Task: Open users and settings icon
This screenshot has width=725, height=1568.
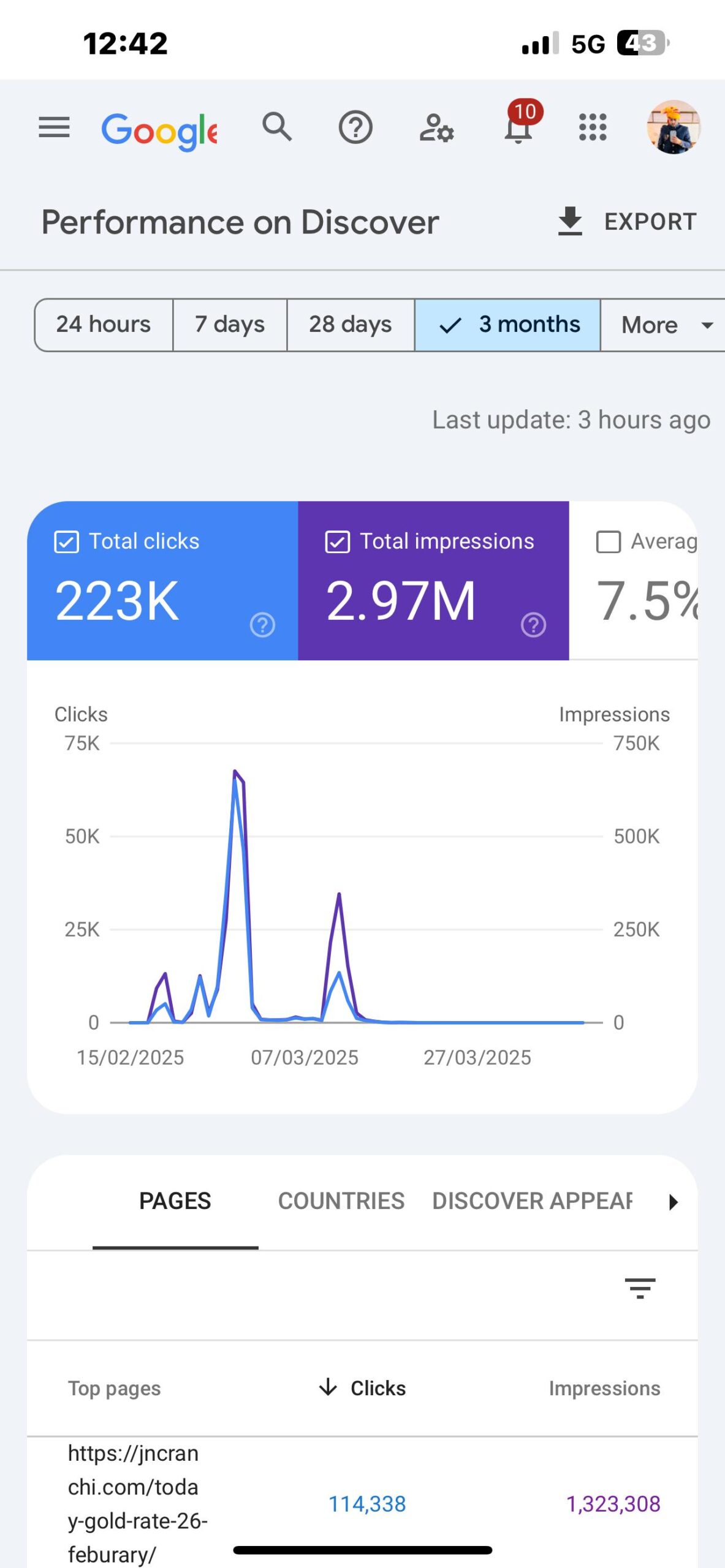Action: pyautogui.click(x=436, y=128)
